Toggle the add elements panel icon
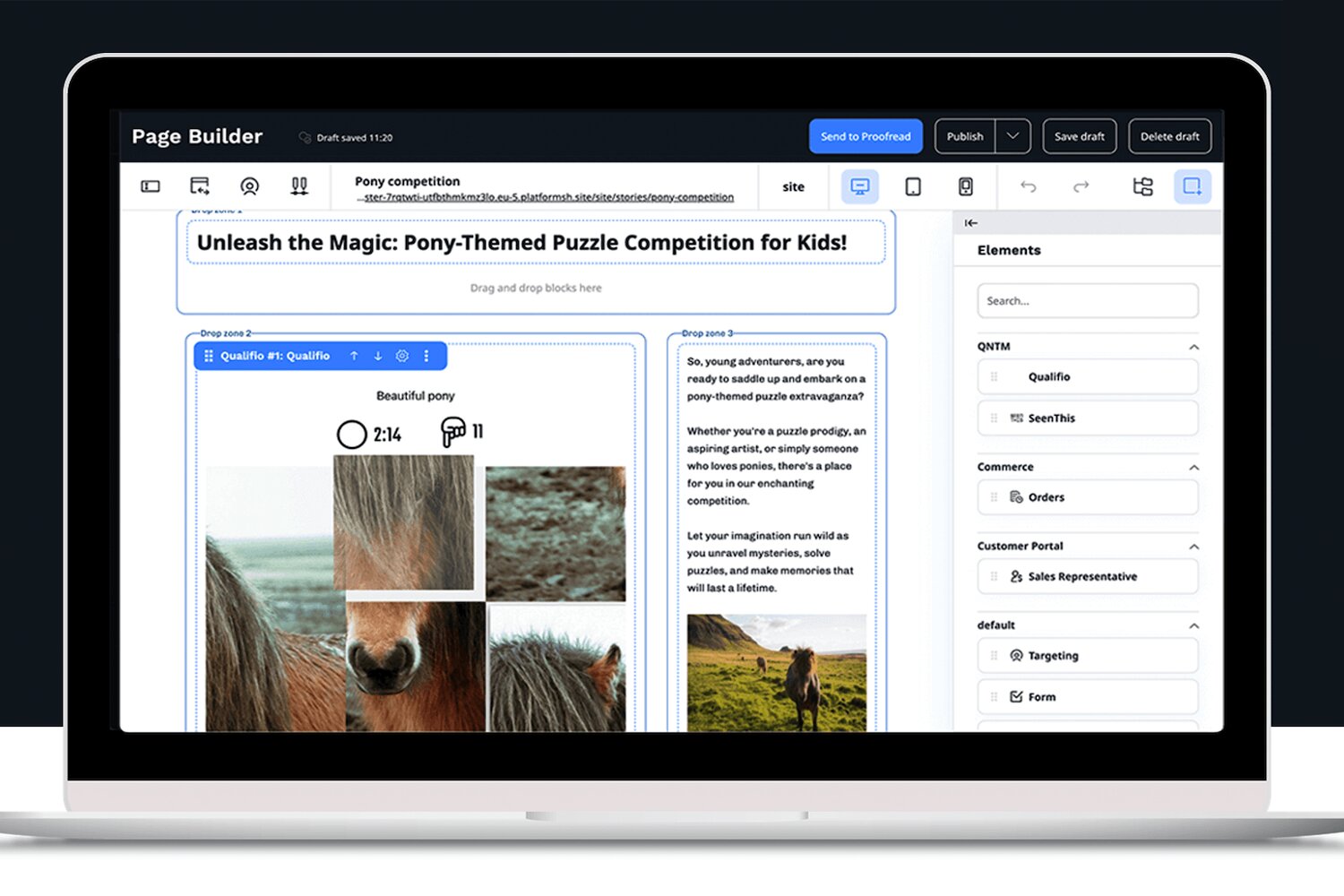 click(x=1192, y=186)
